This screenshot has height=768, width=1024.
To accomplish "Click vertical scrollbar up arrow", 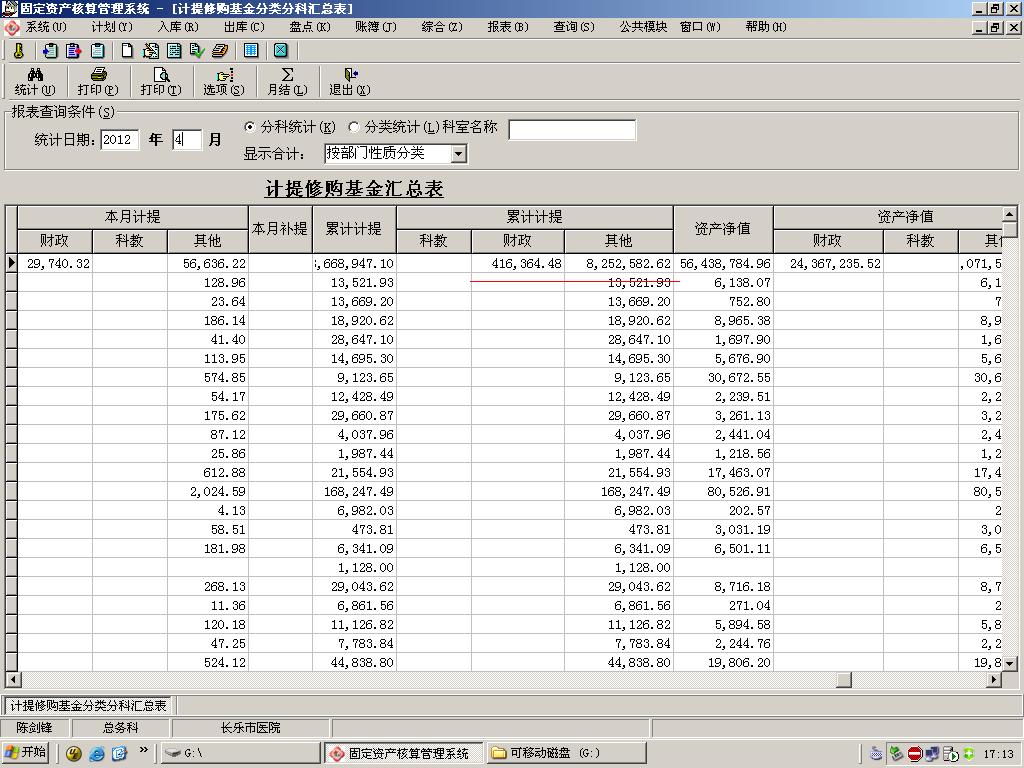I will [x=1010, y=214].
